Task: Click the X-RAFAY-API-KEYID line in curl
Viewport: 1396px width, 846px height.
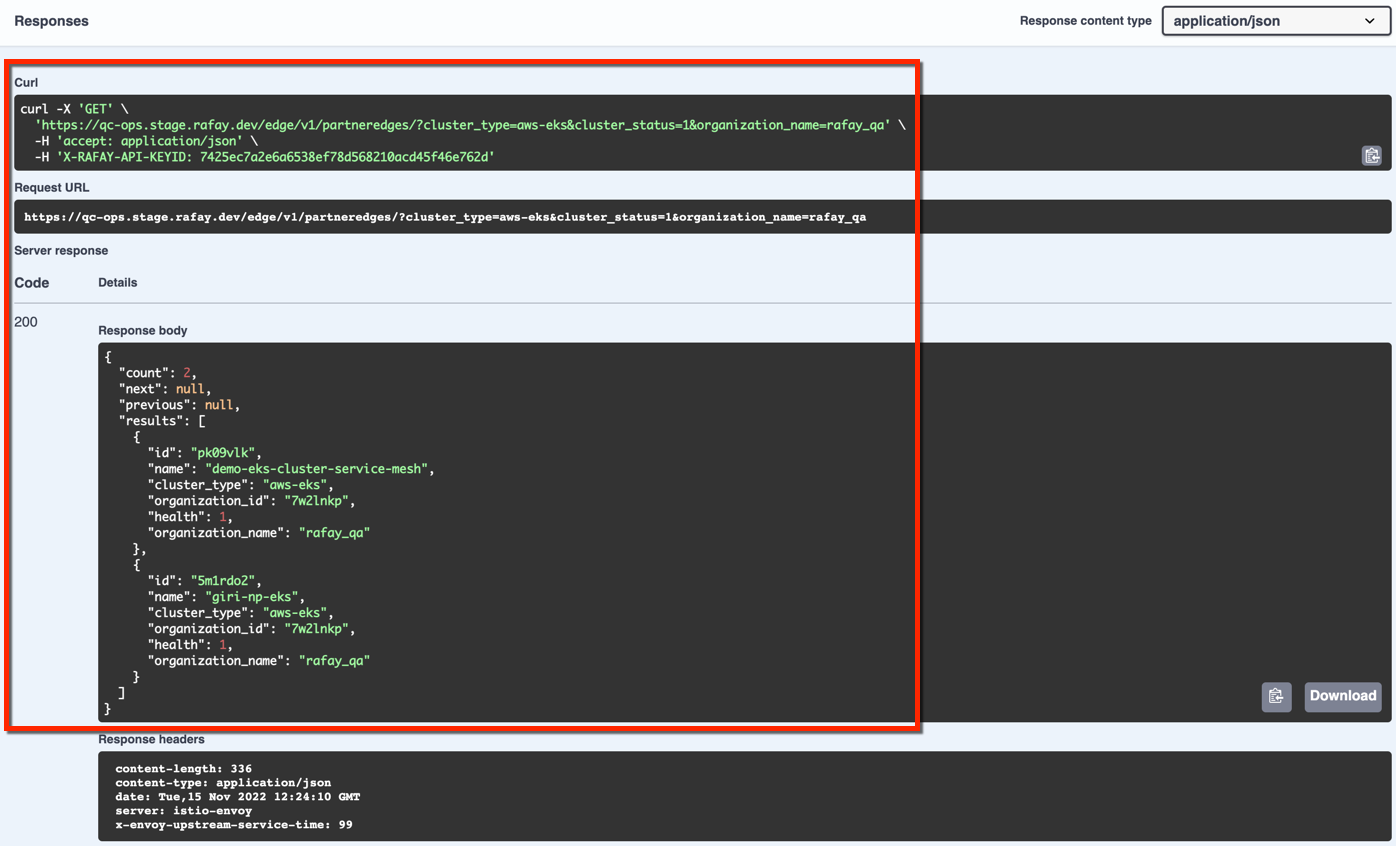Action: click(265, 157)
